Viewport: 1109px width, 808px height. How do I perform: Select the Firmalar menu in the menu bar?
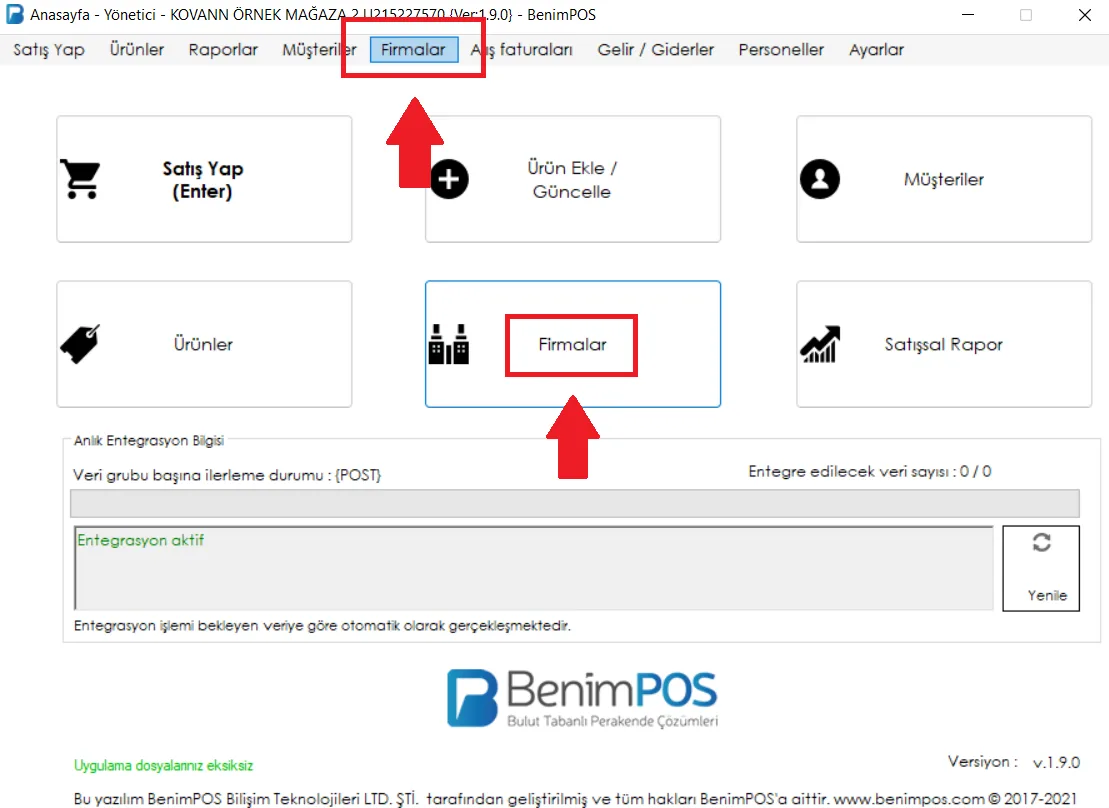(414, 50)
